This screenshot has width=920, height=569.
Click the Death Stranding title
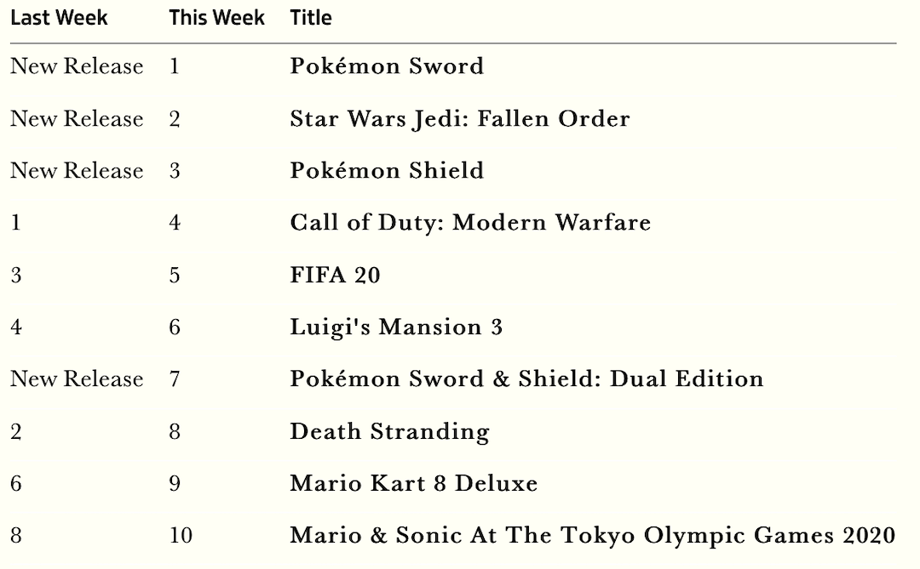pos(390,432)
